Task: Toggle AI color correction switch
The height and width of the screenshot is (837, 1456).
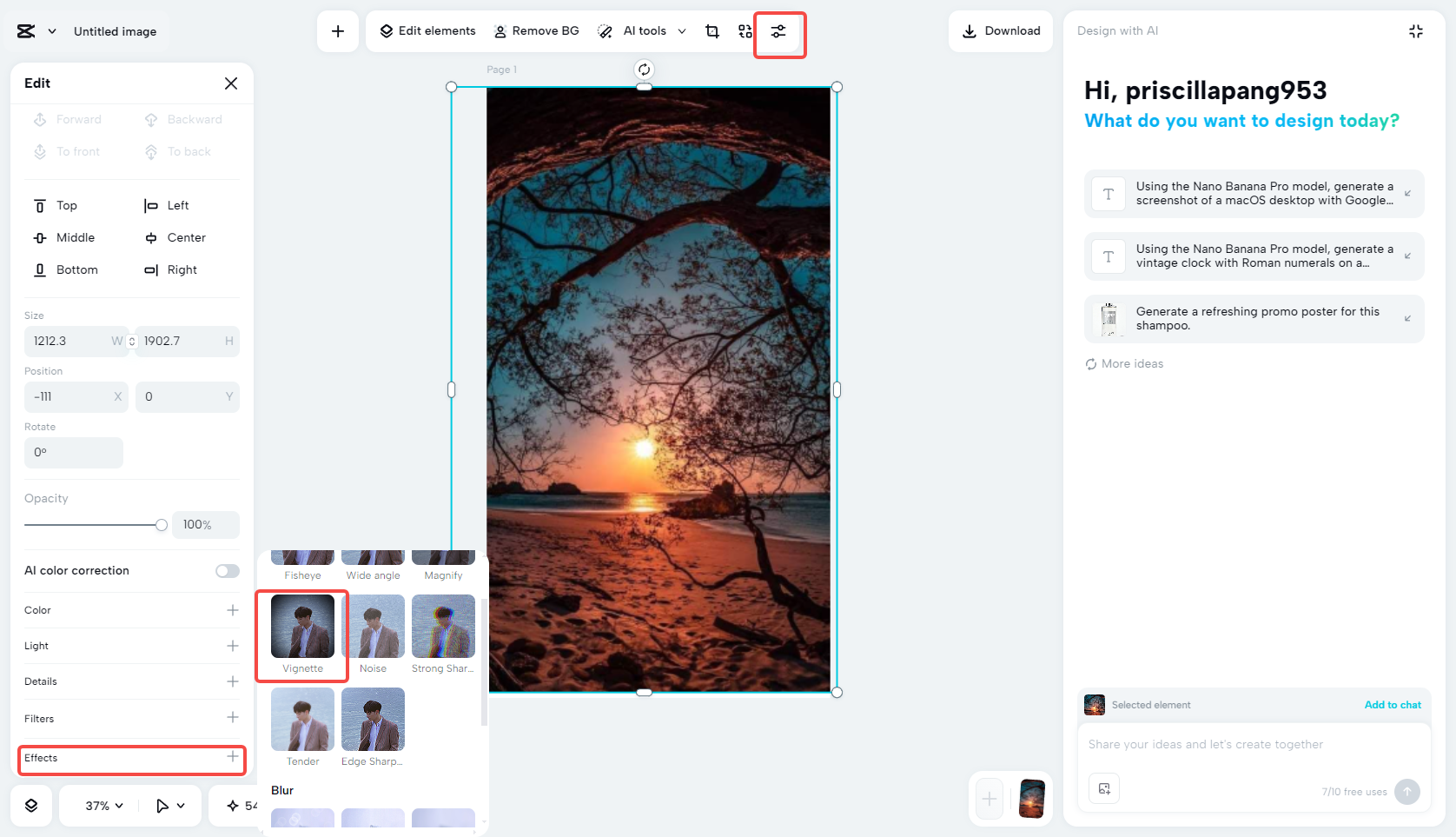Action: point(228,571)
